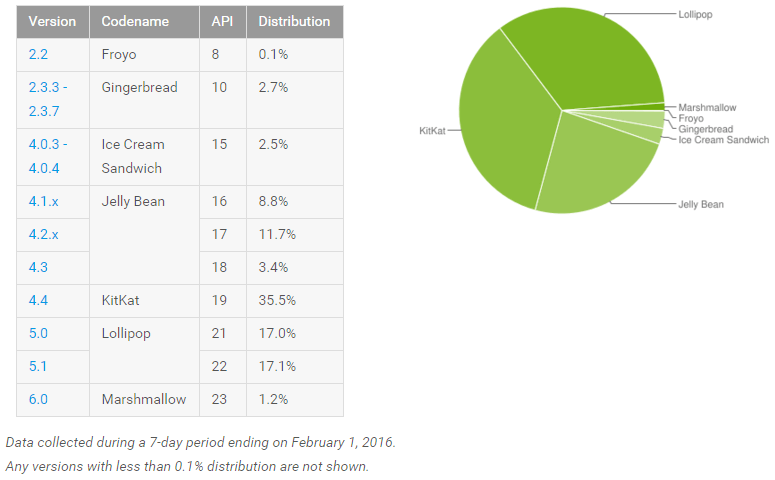Click the 4.3 version link
This screenshot has width=775, height=480.
[x=37, y=267]
